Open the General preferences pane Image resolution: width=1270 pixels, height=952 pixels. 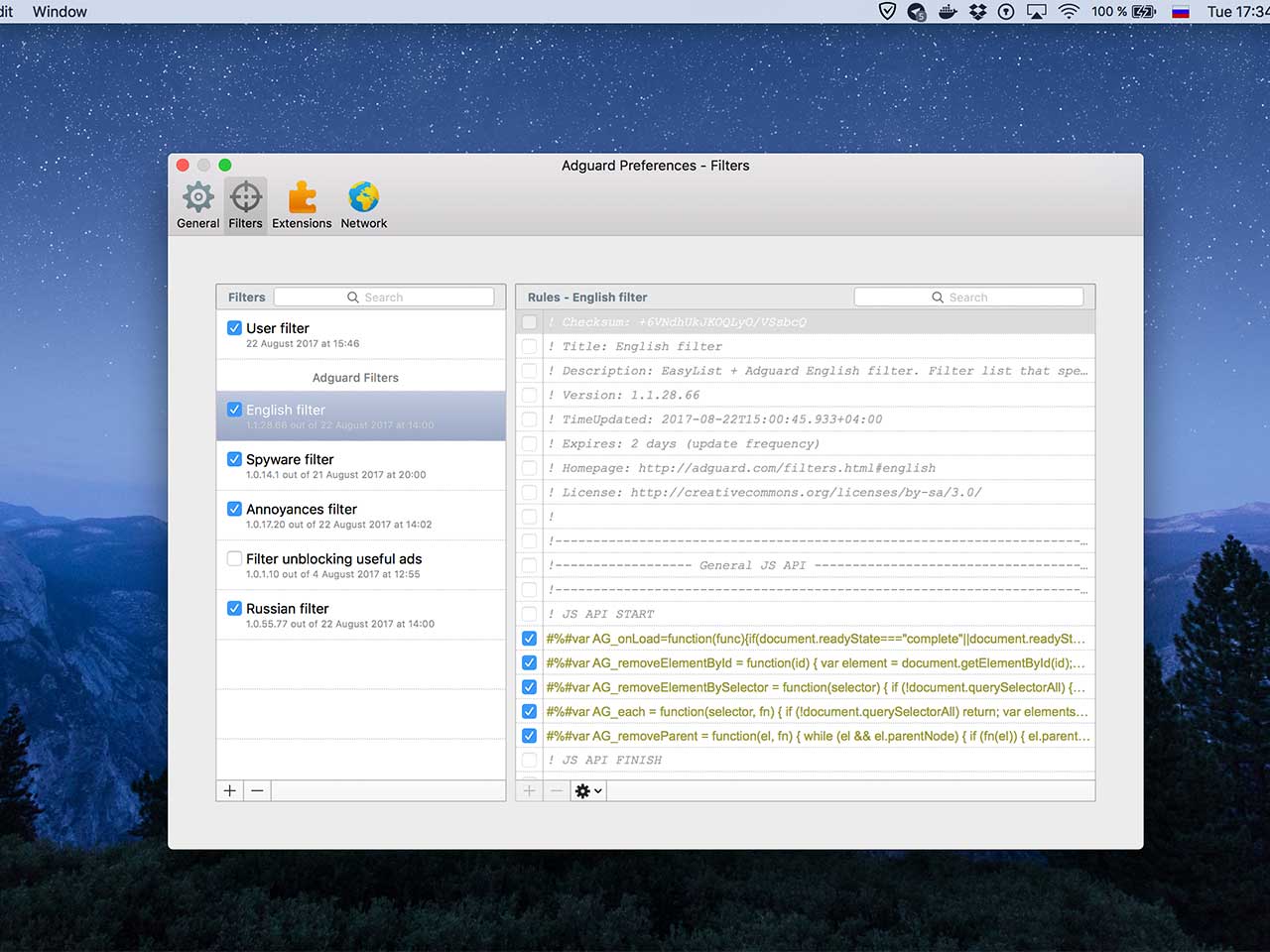[x=198, y=204]
